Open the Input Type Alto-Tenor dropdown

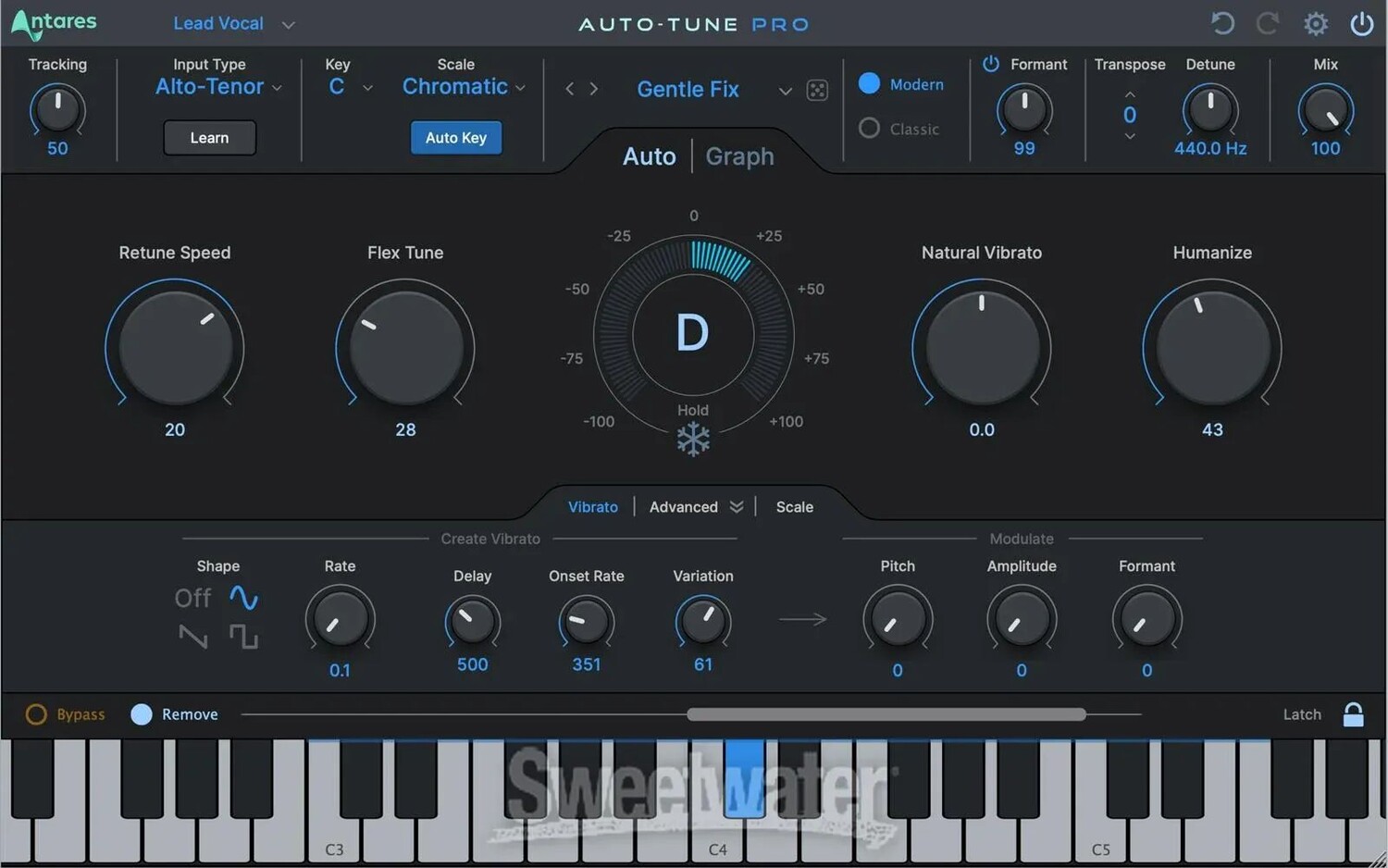pyautogui.click(x=218, y=87)
